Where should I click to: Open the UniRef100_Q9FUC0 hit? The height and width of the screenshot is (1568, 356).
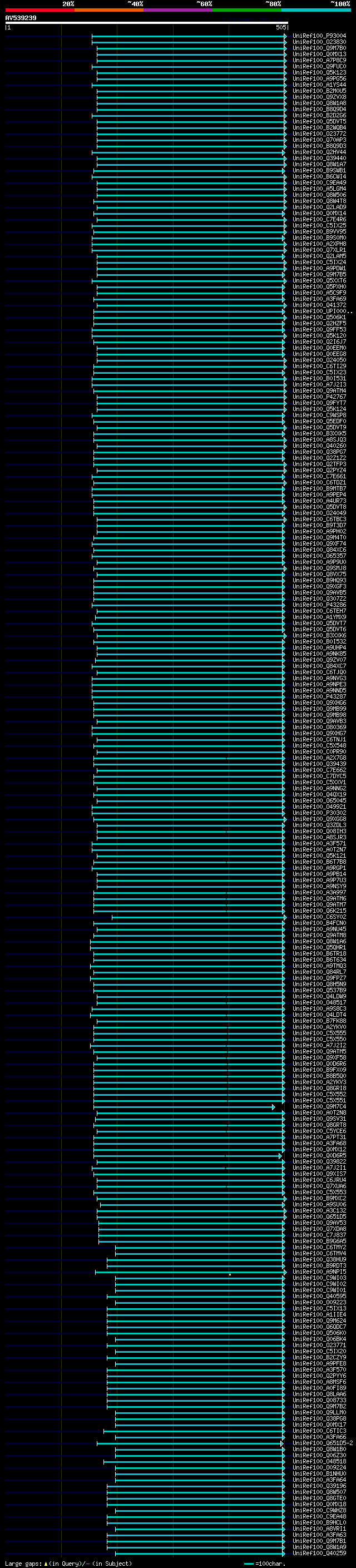tap(319, 66)
